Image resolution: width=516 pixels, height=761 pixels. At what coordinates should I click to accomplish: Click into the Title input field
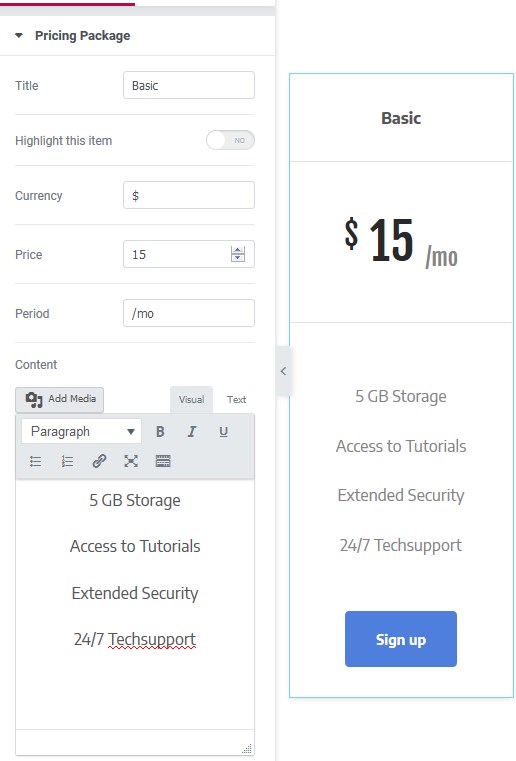pyautogui.click(x=189, y=85)
